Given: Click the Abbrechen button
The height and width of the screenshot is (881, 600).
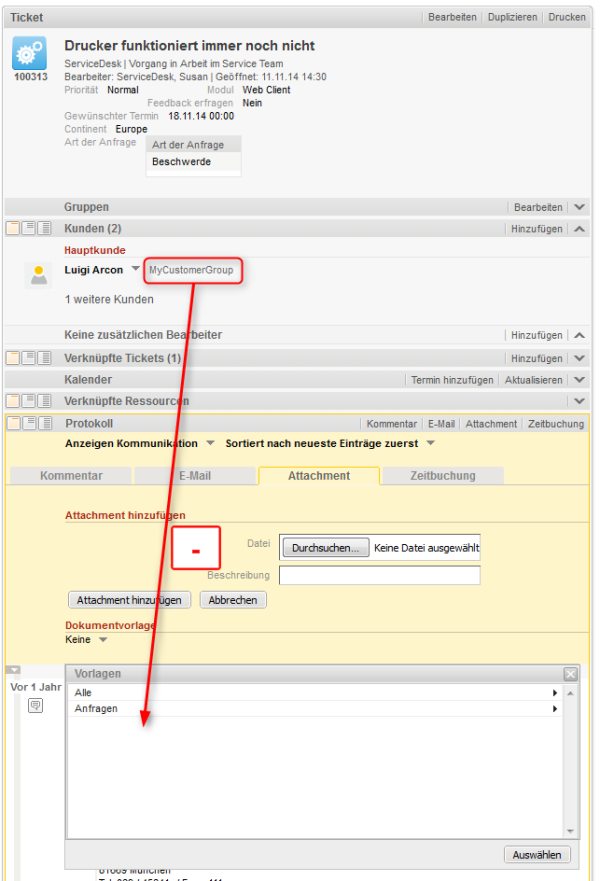Looking at the screenshot, I should (x=233, y=600).
